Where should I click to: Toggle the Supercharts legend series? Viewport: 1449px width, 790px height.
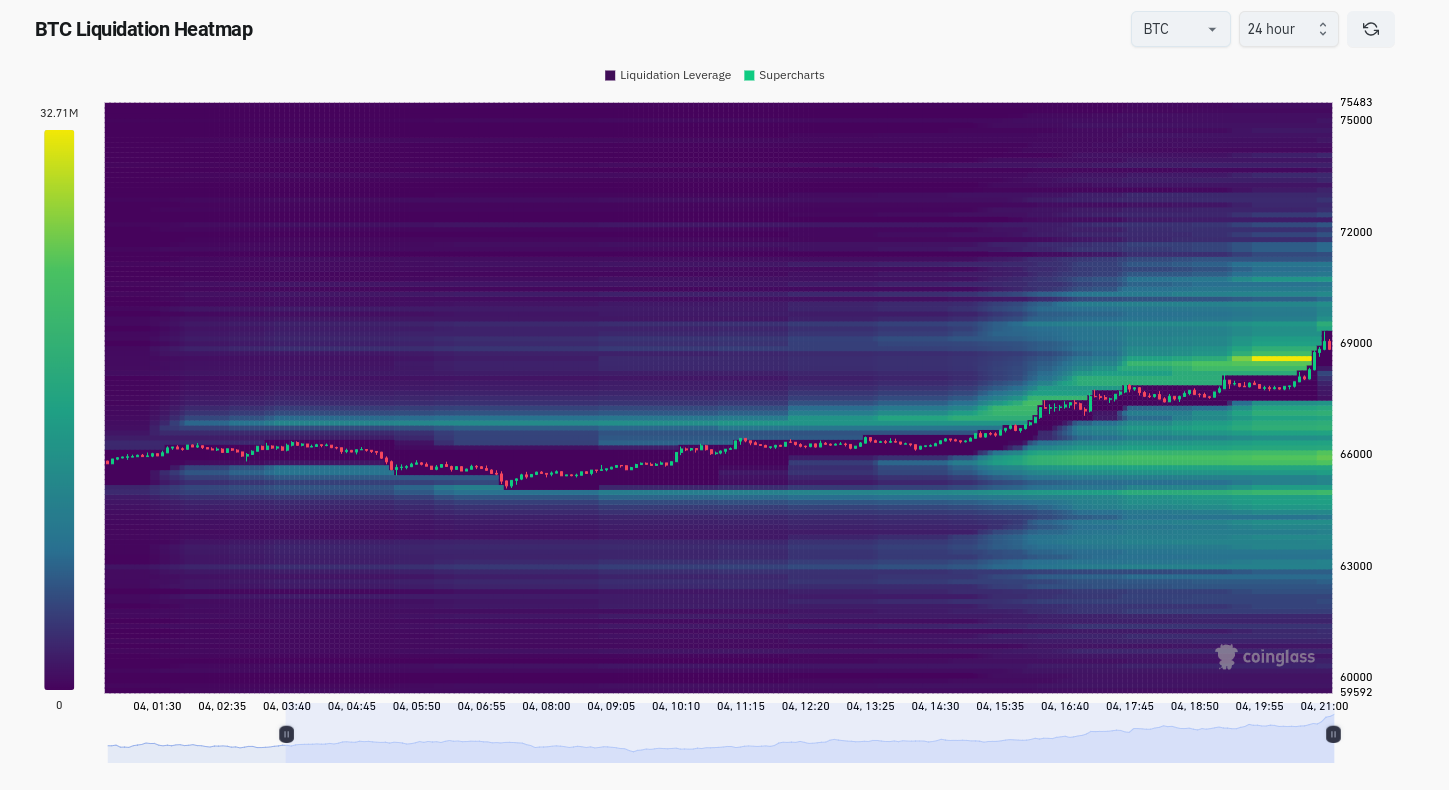click(x=784, y=75)
